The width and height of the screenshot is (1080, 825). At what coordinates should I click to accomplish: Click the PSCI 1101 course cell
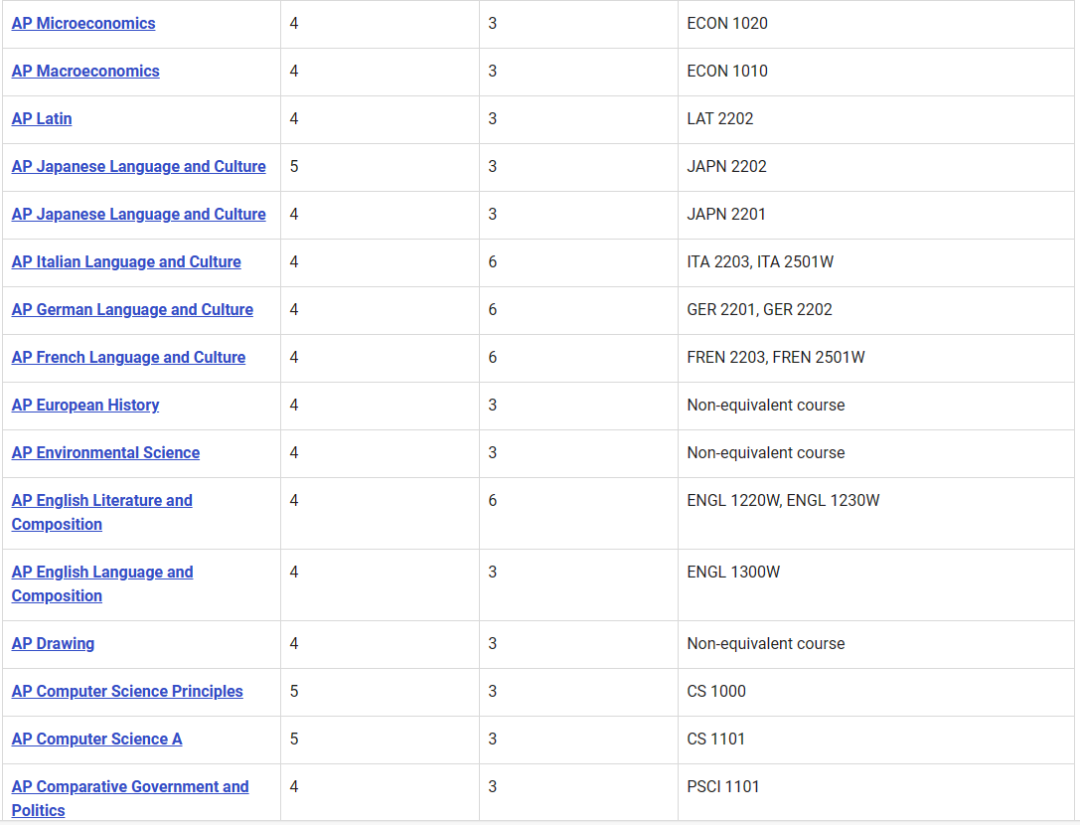[723, 787]
